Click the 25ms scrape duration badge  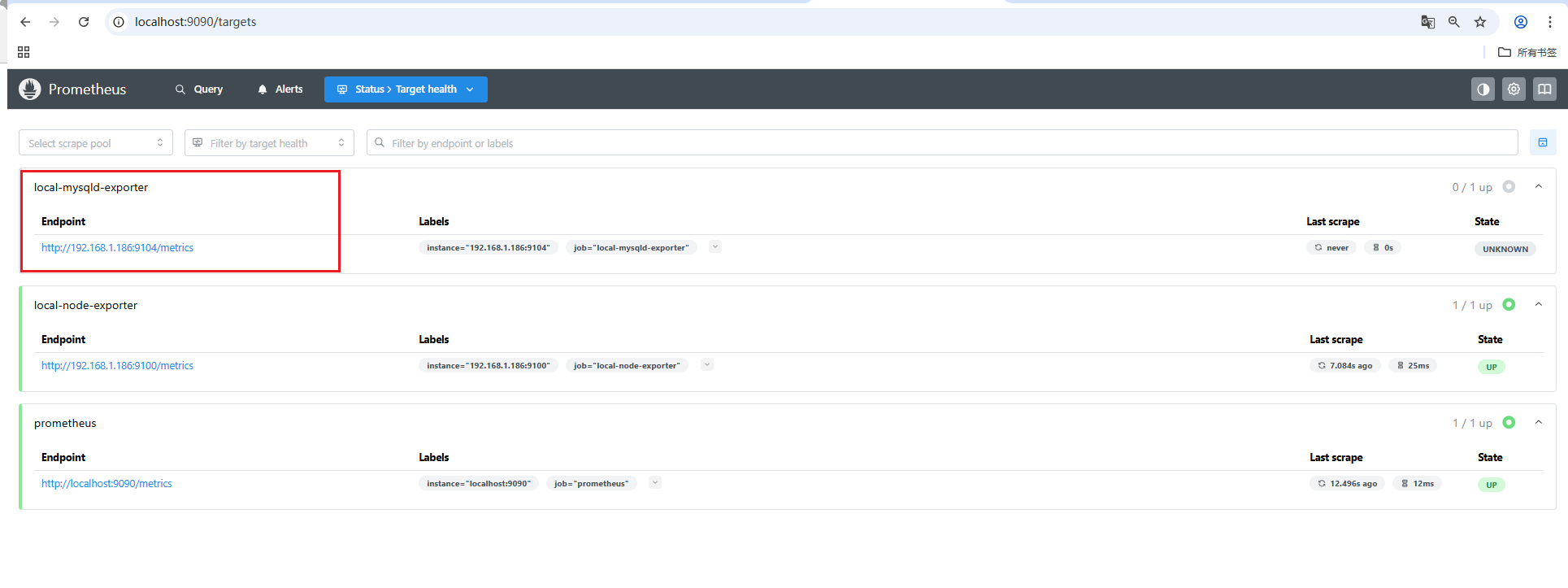1413,366
